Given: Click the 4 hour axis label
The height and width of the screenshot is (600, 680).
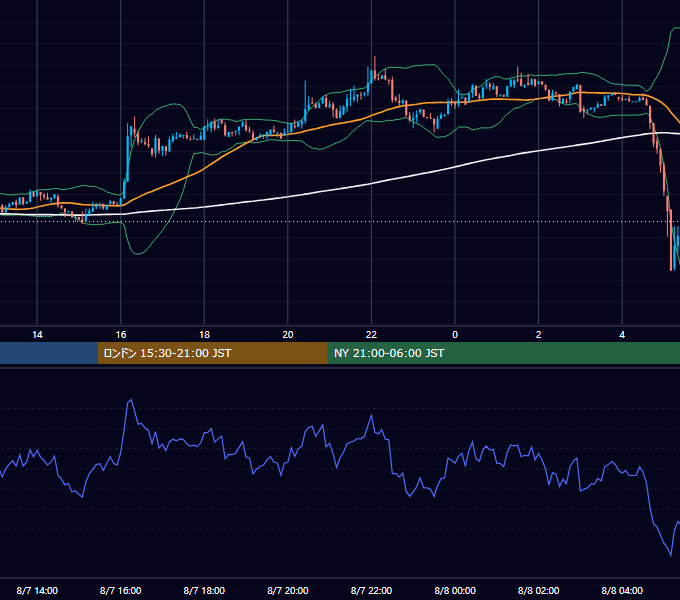Looking at the screenshot, I should click(x=622, y=335).
